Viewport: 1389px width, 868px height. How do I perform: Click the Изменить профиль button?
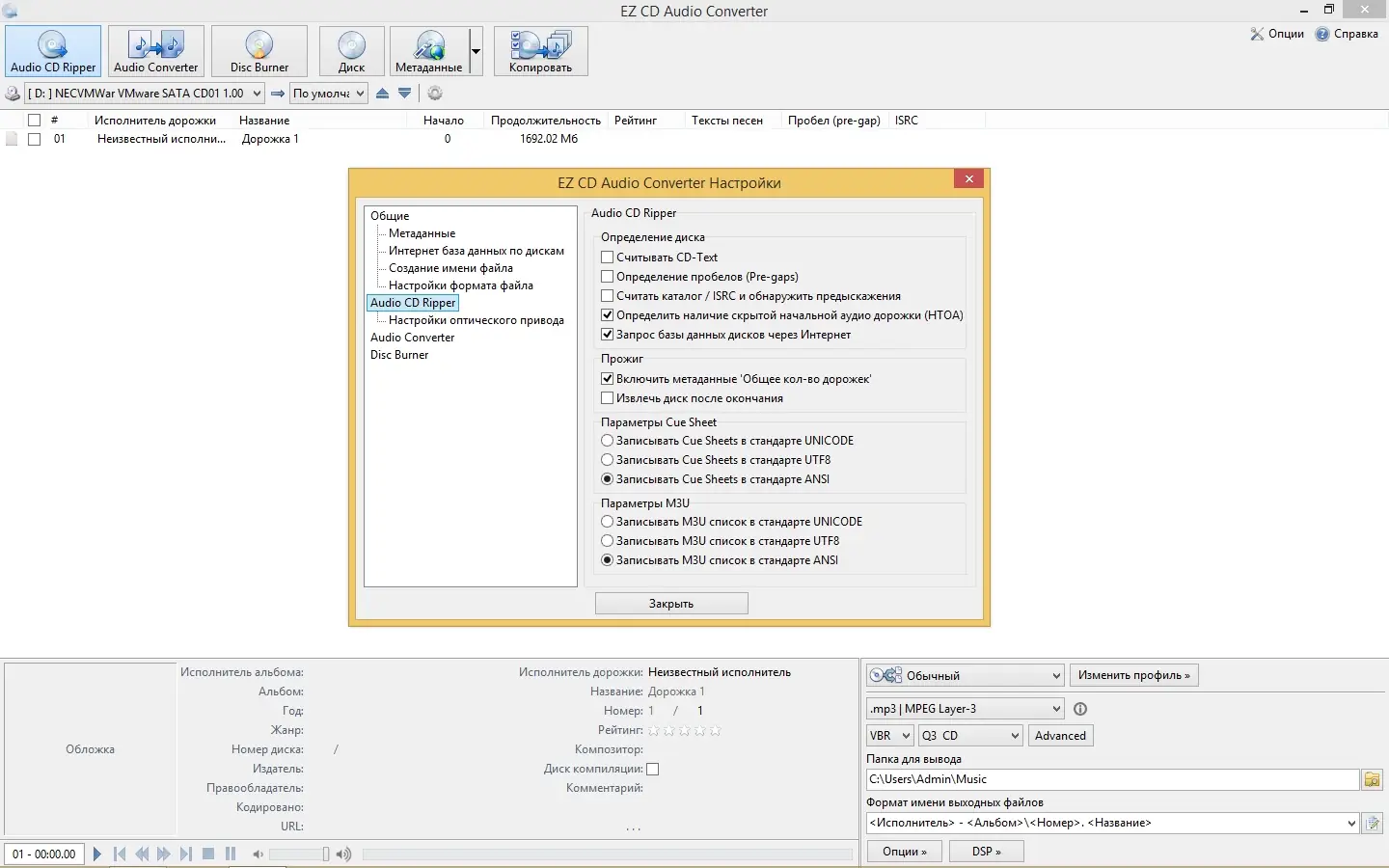[x=1134, y=675]
